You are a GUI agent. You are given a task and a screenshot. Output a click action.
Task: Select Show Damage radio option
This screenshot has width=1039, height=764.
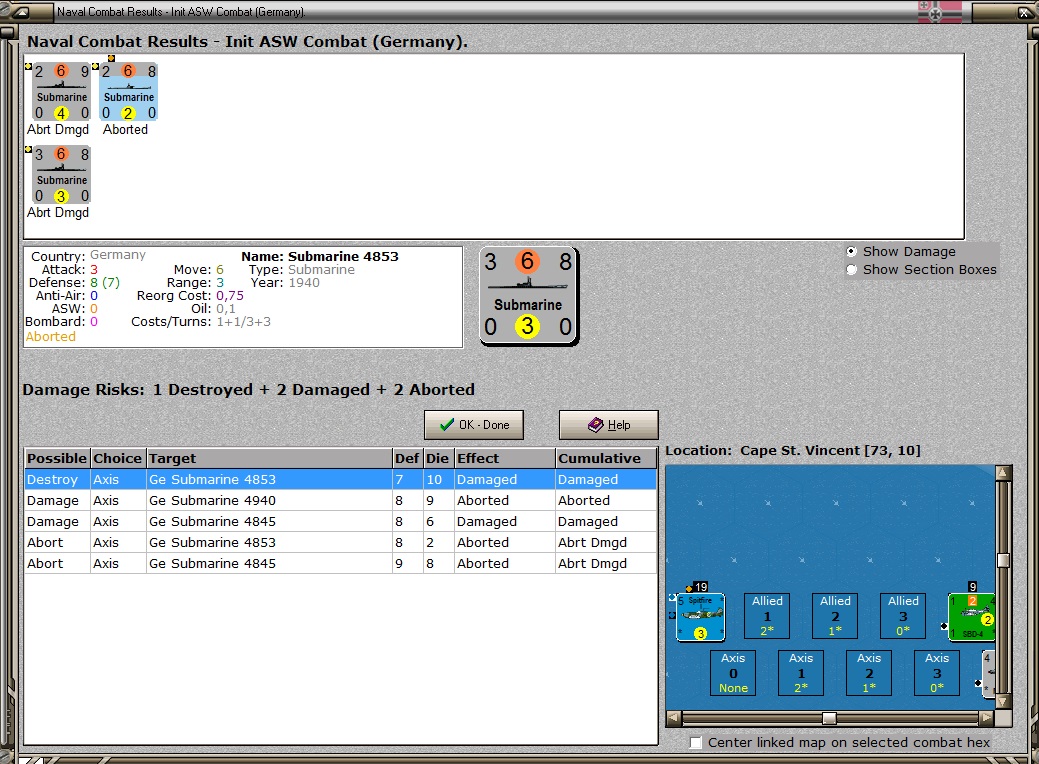(x=851, y=252)
